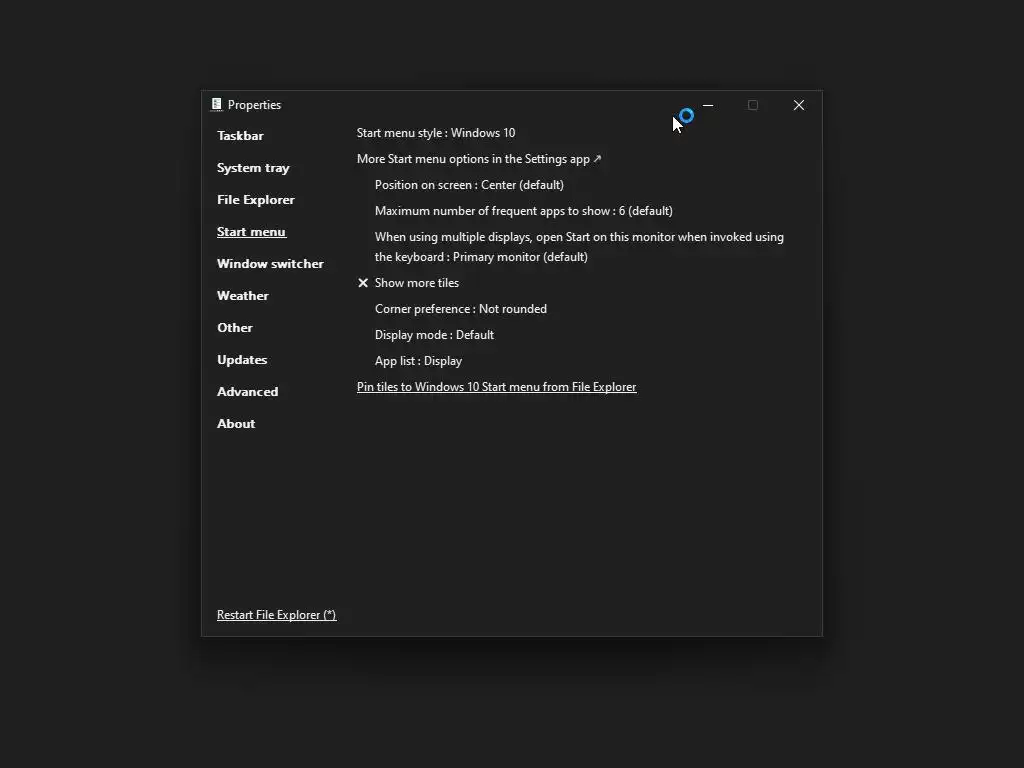Minimize the Properties window

pyautogui.click(x=708, y=105)
